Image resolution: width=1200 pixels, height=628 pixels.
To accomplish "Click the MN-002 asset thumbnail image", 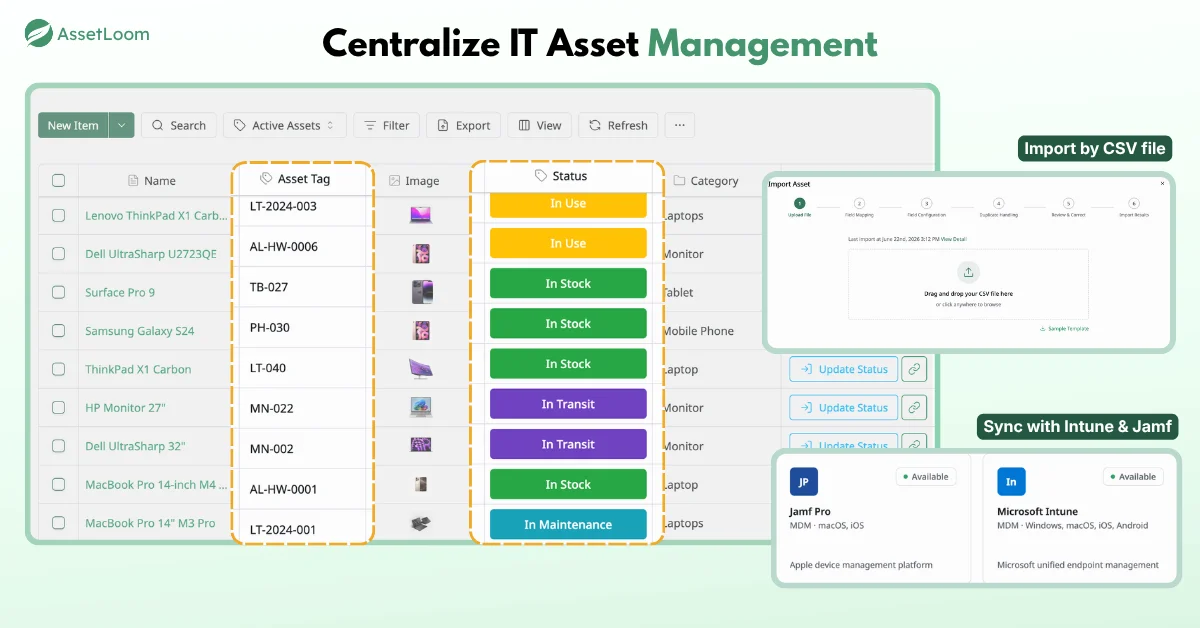I will point(421,445).
